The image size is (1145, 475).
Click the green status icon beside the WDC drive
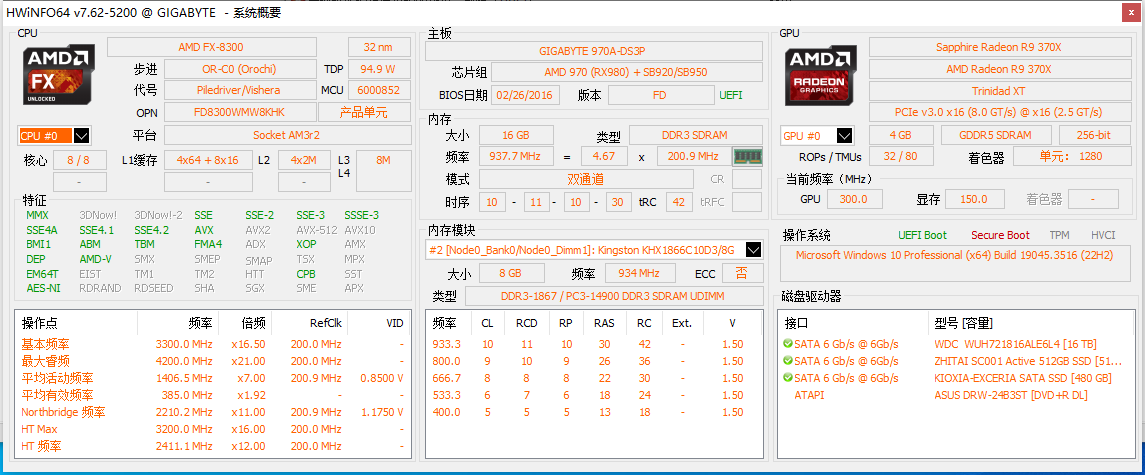click(788, 344)
